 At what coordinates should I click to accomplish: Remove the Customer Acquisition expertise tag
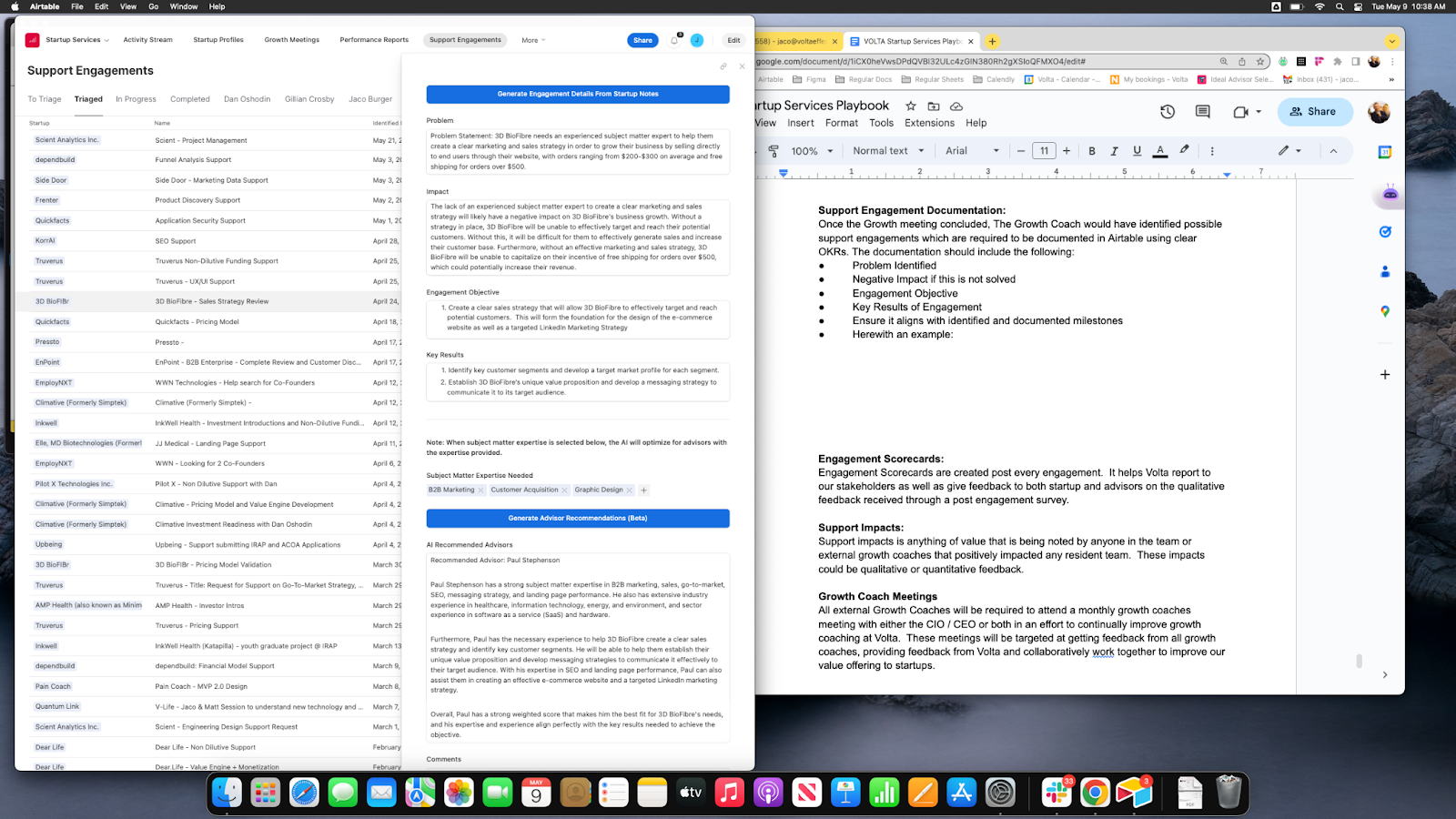[x=564, y=490]
